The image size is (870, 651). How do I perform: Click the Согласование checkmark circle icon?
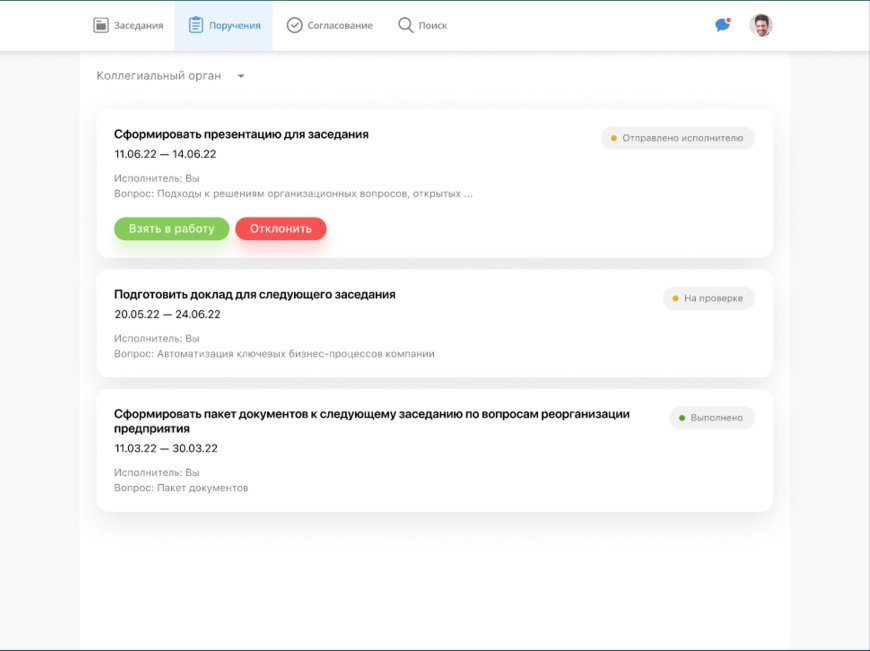point(294,26)
